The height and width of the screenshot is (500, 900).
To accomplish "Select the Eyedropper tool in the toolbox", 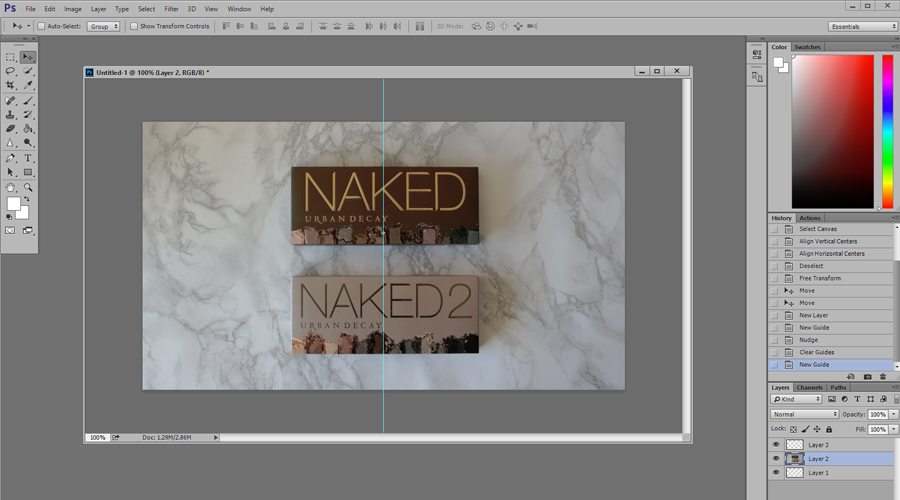I will tap(28, 86).
